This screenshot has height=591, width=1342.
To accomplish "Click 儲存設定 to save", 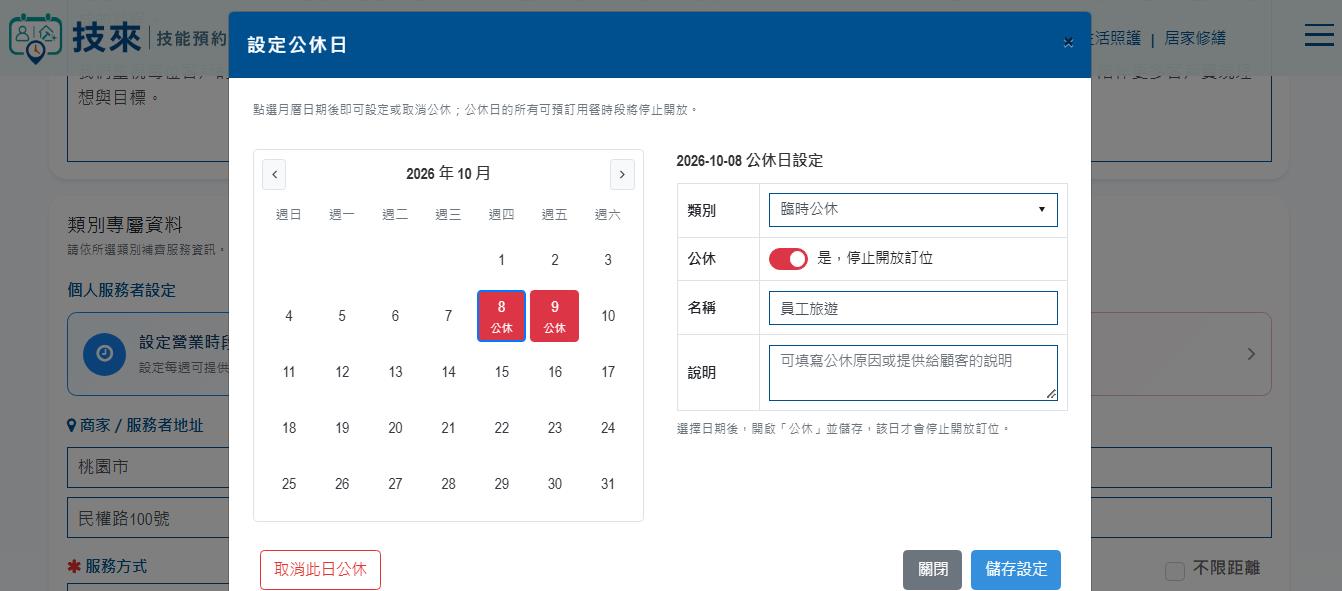I will pos(1016,570).
